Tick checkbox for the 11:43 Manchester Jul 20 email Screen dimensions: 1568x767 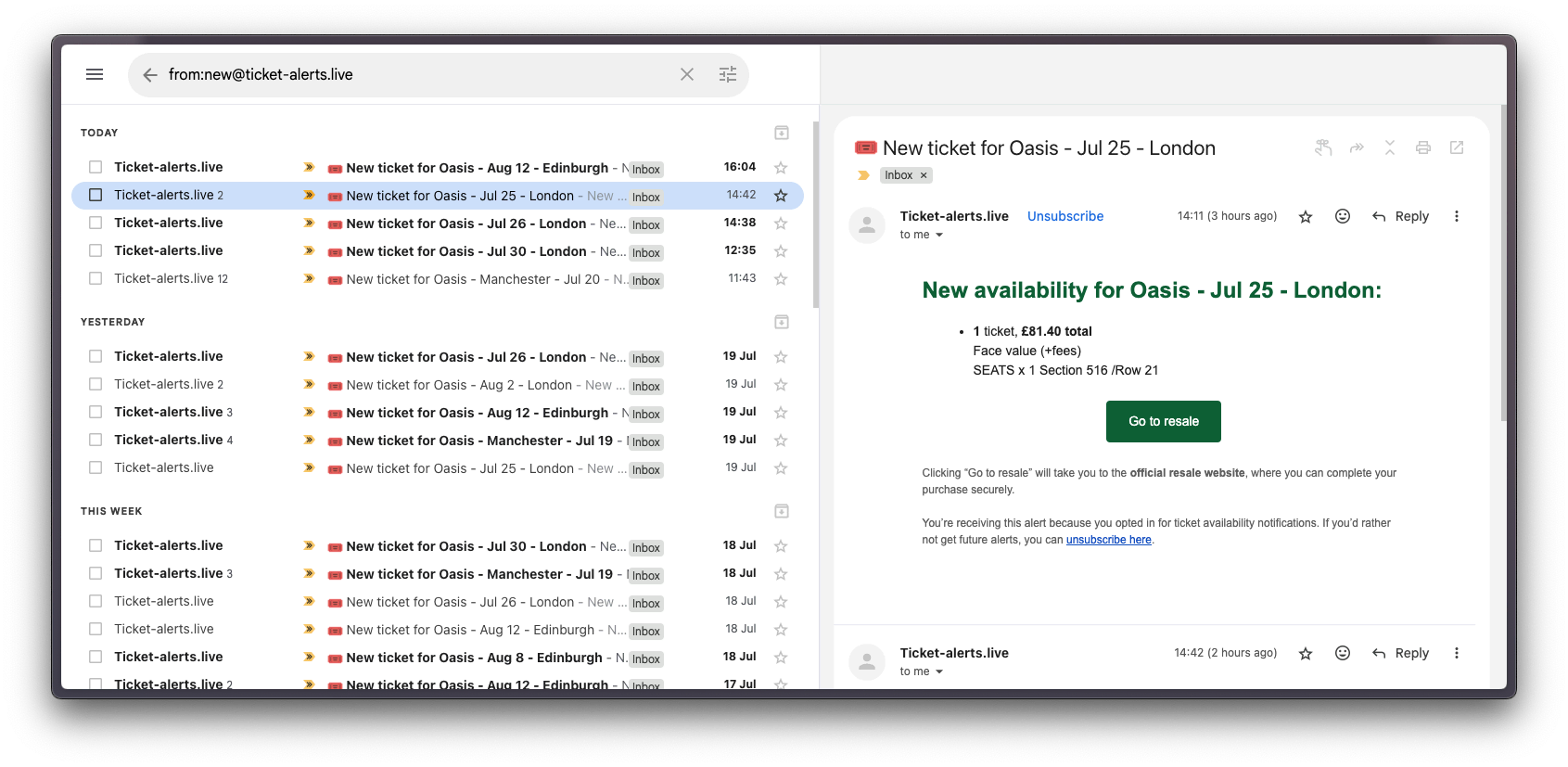(96, 278)
